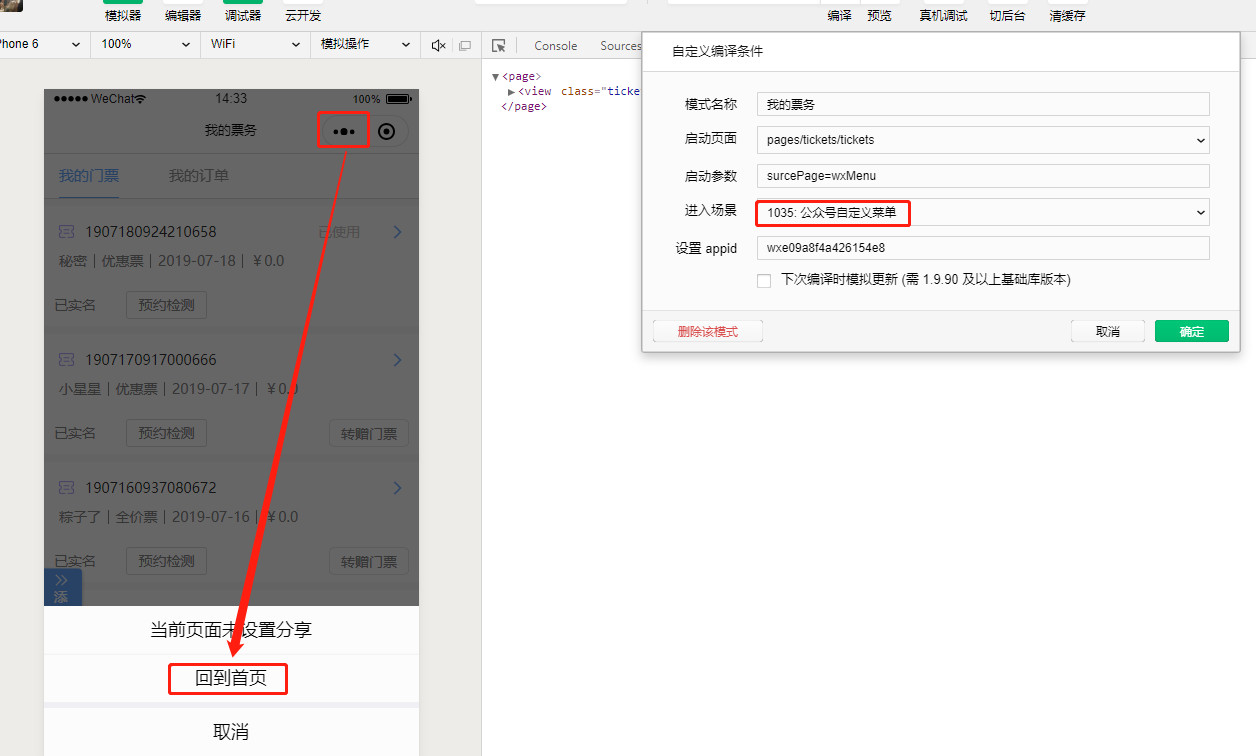This screenshot has width=1256, height=756.
Task: Click the ticket number 1907180924210658
Action: coord(151,232)
